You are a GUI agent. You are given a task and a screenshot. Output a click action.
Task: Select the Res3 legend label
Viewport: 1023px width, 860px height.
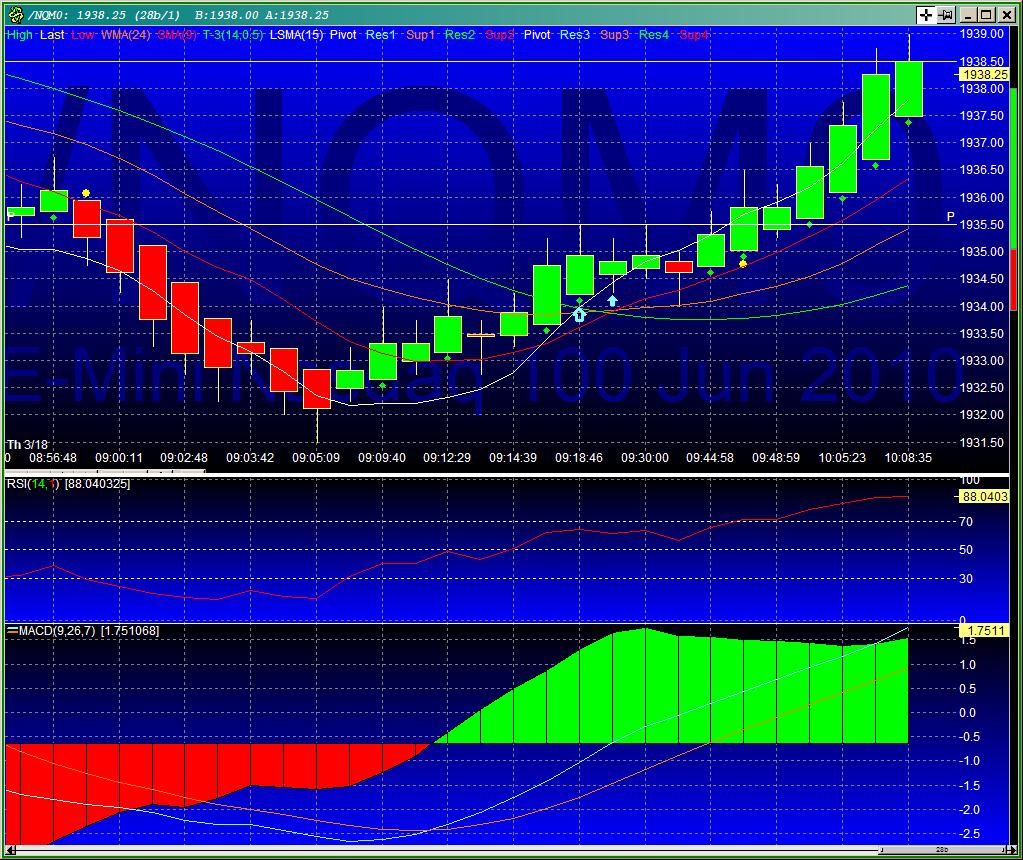click(x=574, y=35)
